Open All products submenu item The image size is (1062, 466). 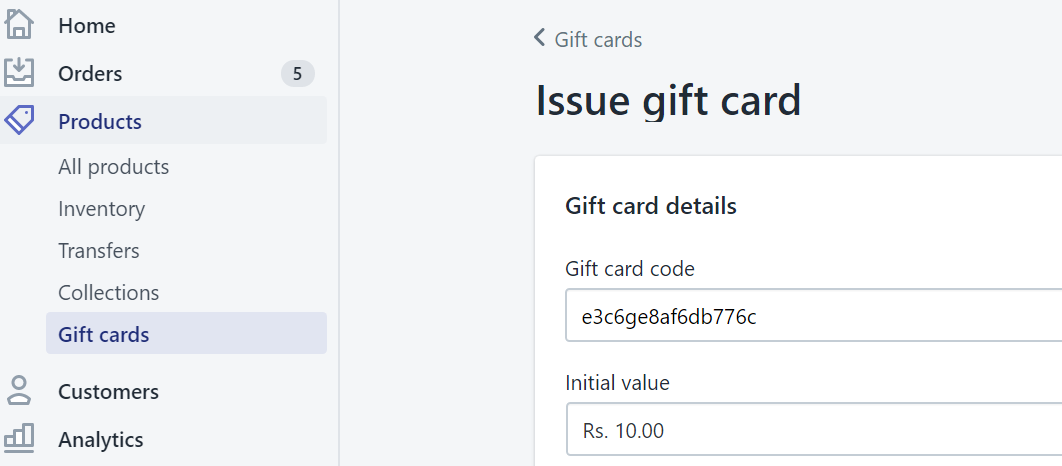pos(113,167)
